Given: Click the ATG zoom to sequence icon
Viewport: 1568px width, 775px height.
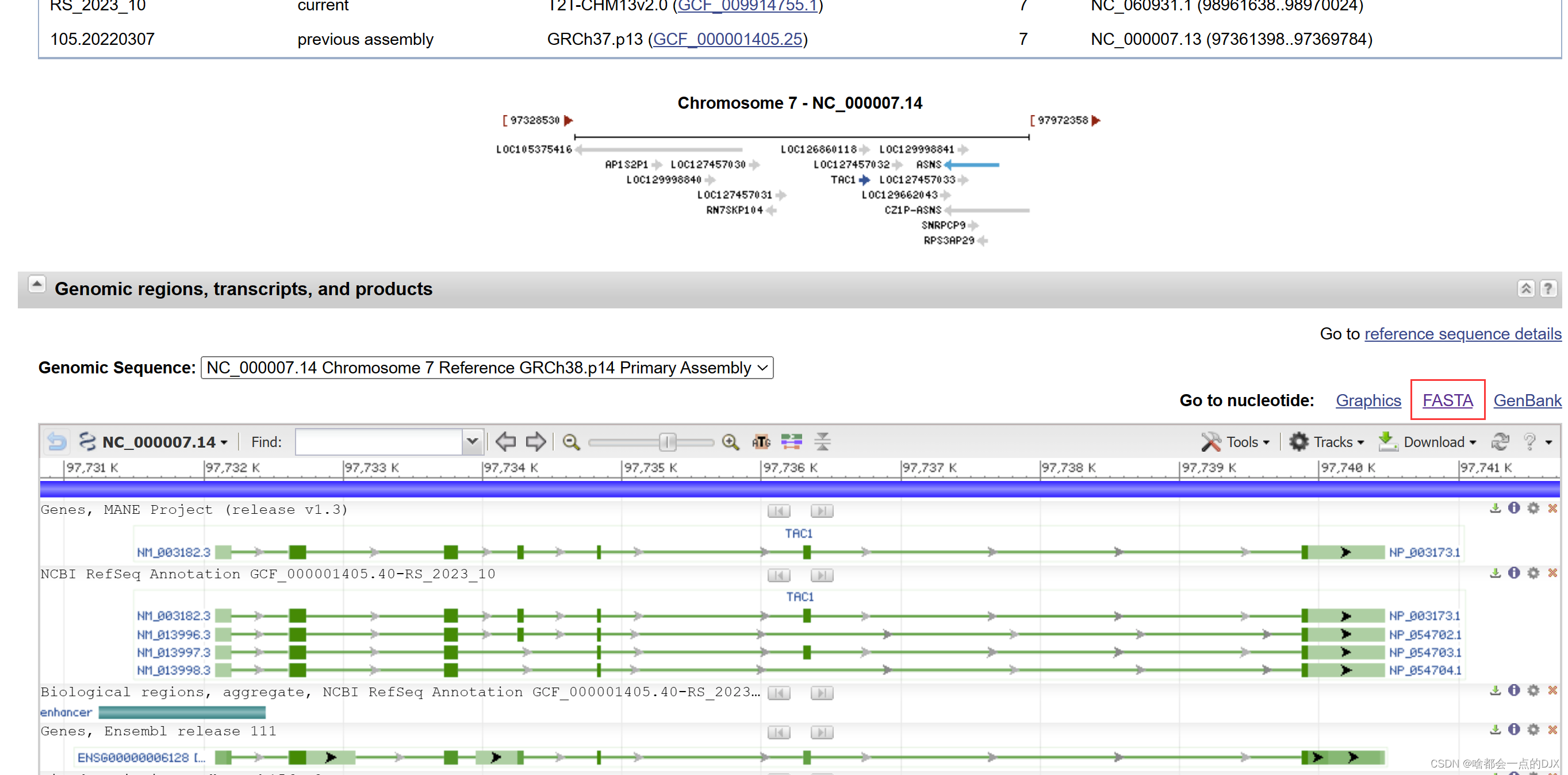Looking at the screenshot, I should 761,442.
